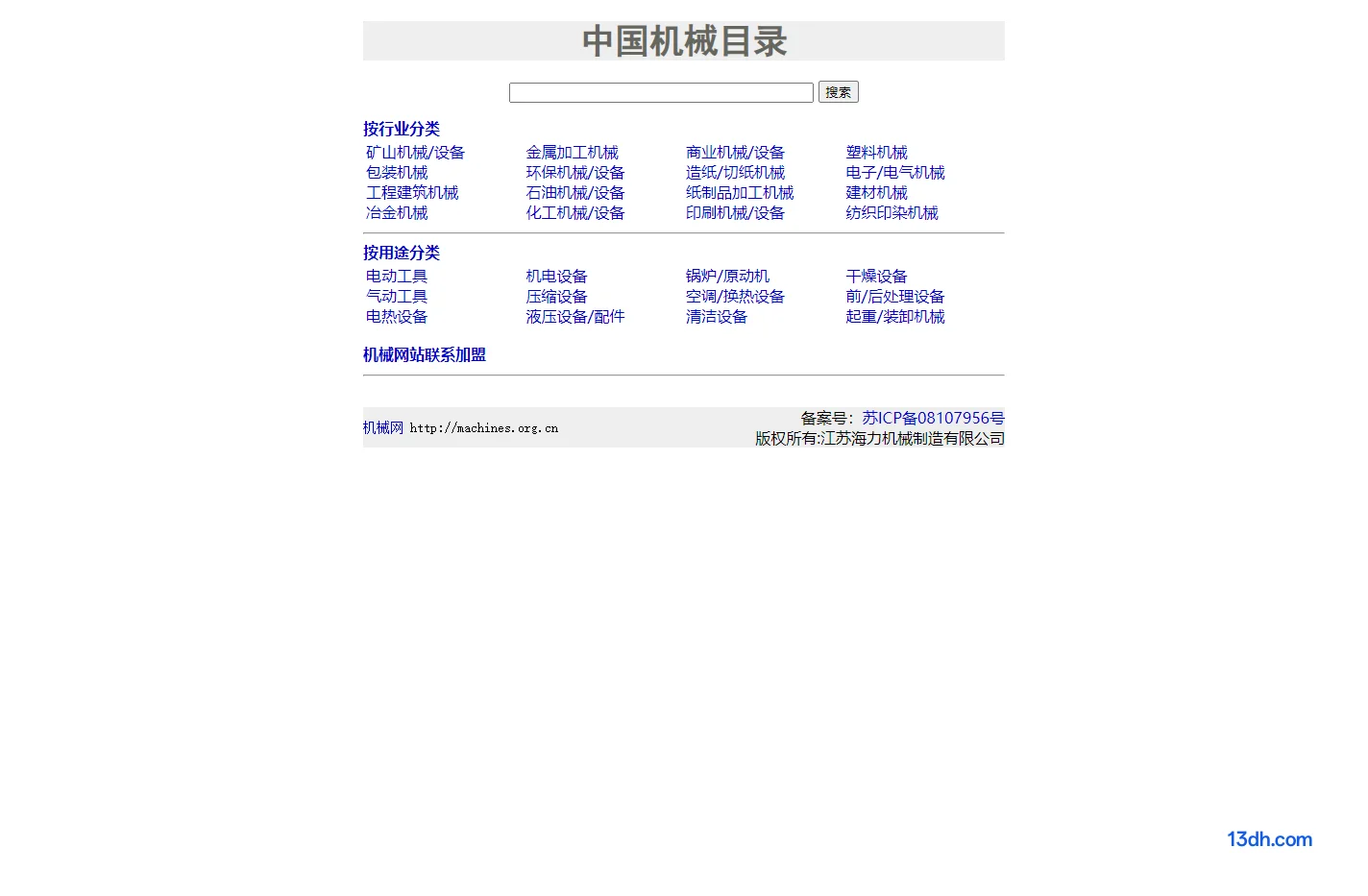Open the 按用途分类 heading link
1368x896 pixels.
tap(402, 253)
